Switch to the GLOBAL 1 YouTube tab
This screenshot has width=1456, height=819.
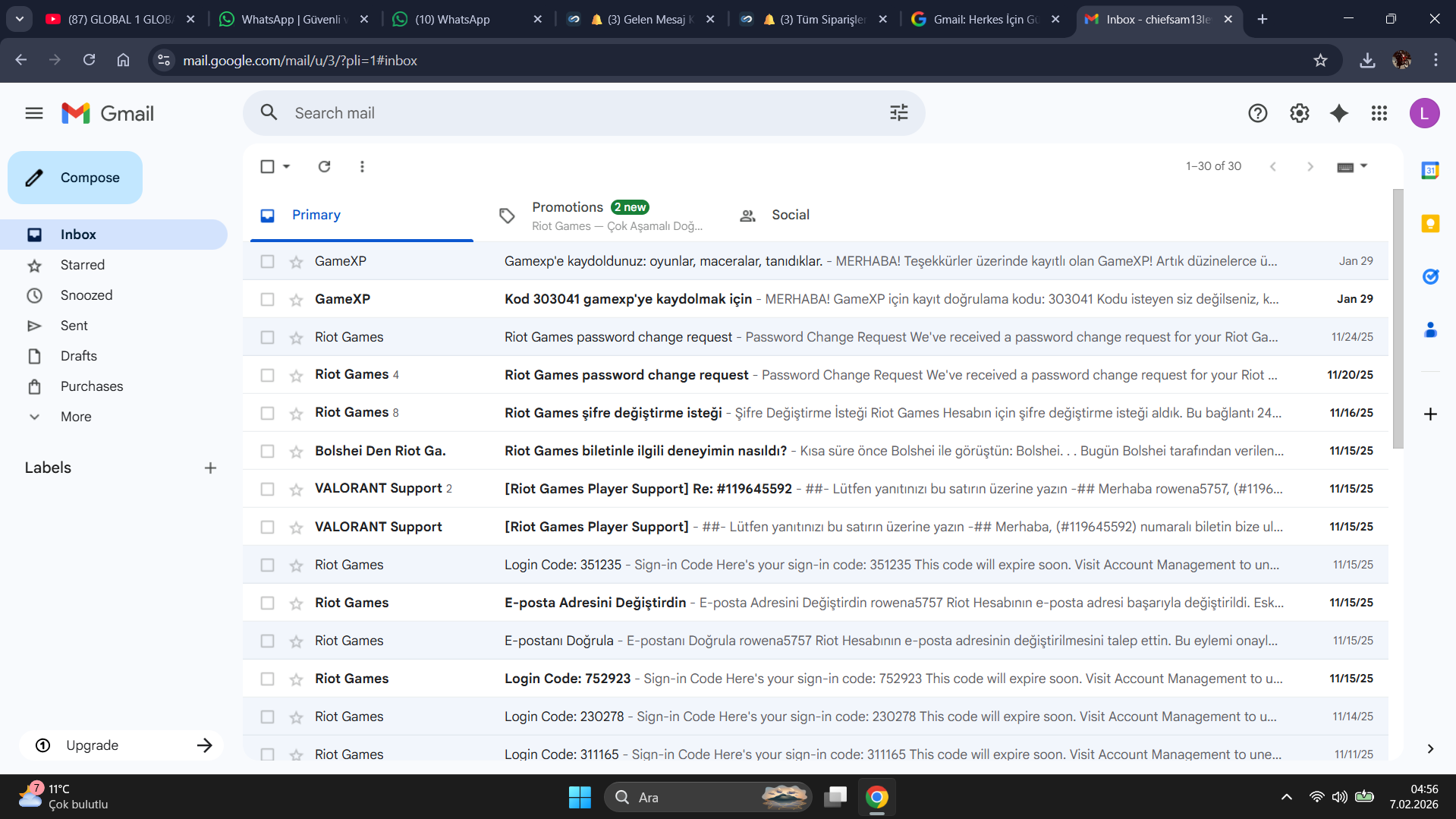point(121,19)
